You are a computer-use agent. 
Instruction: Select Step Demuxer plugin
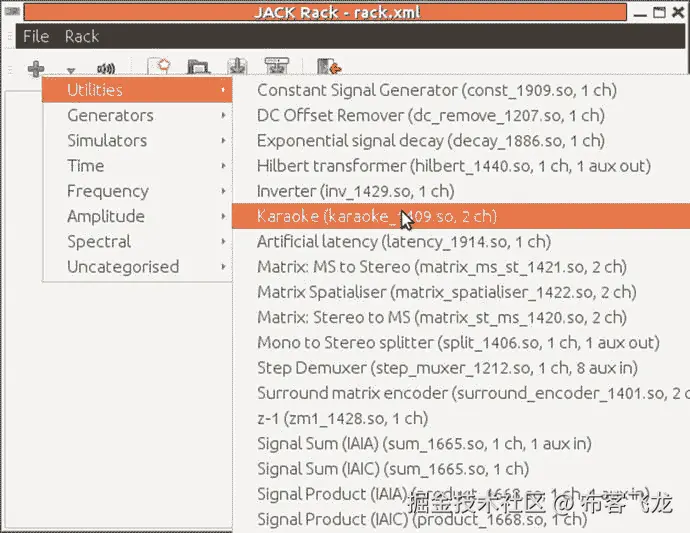pyautogui.click(x=461, y=368)
